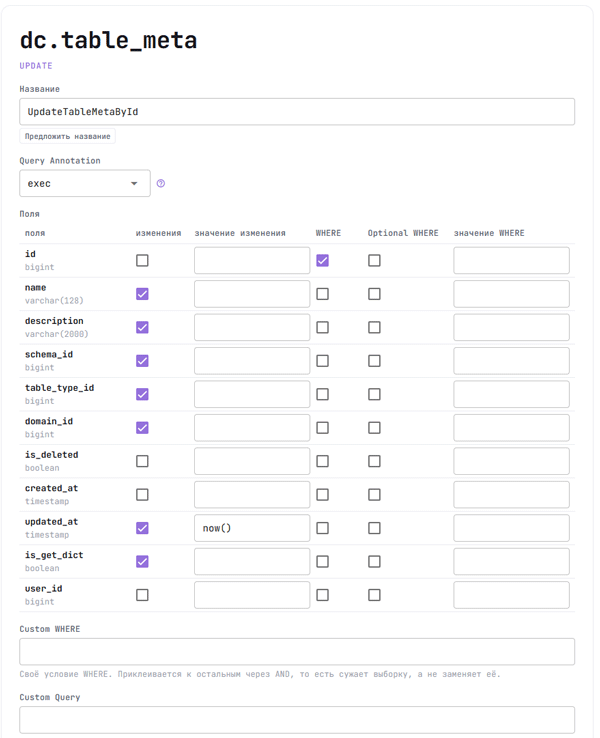Click the Custom WHERE input field
Viewport: 600px width, 738px height.
[297, 652]
